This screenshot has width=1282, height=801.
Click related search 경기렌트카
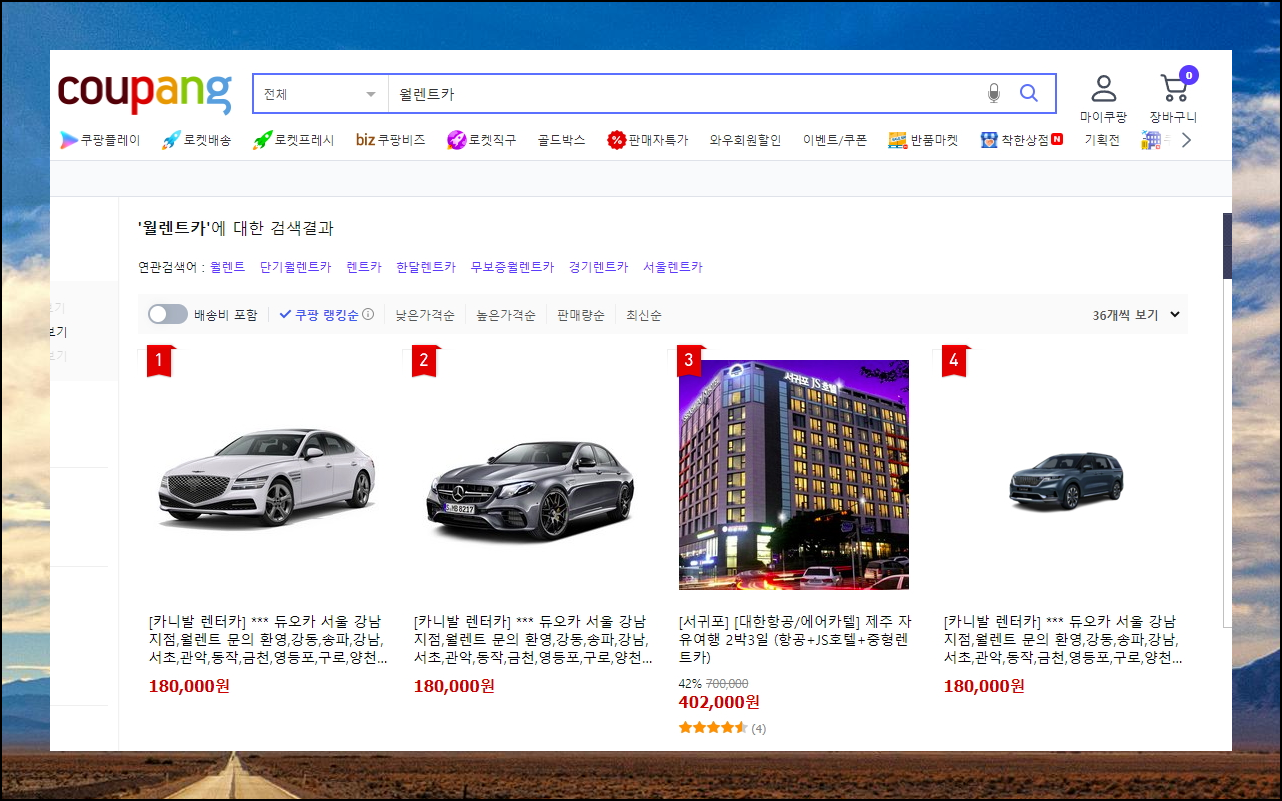599,267
